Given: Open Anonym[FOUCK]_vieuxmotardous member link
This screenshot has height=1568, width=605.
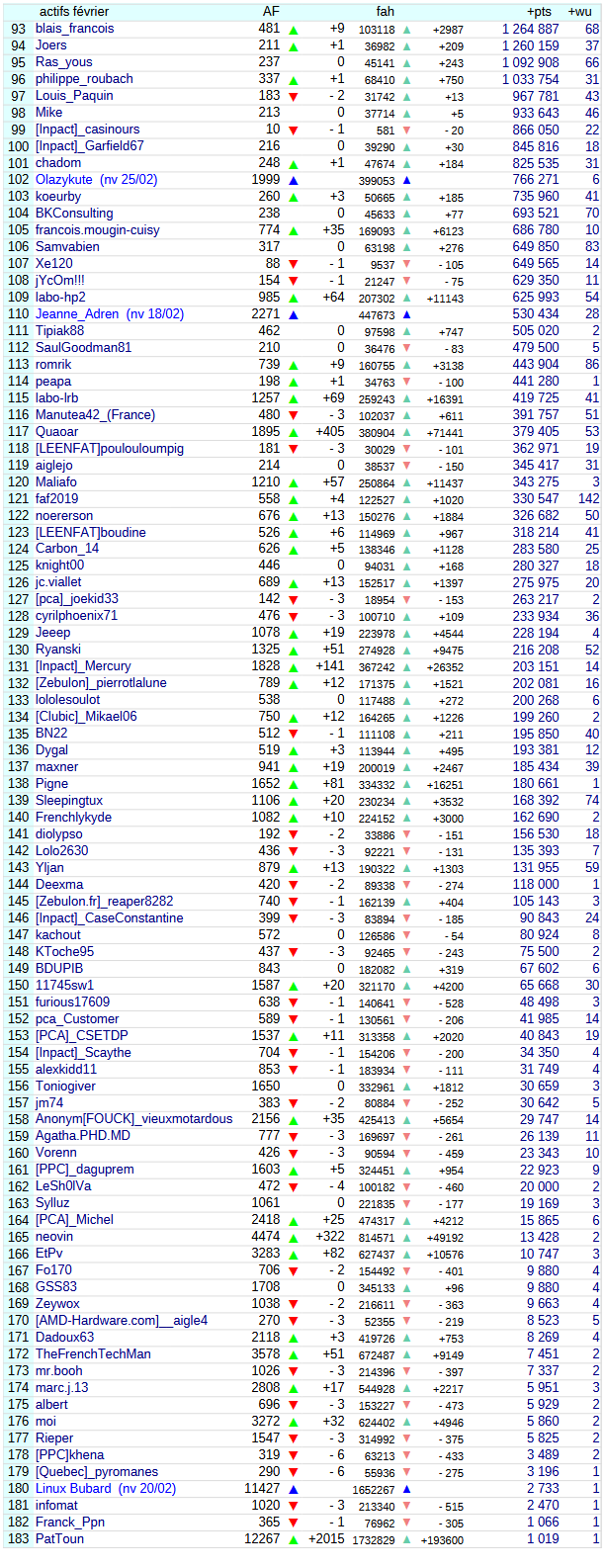Looking at the screenshot, I should pyautogui.click(x=133, y=1119).
